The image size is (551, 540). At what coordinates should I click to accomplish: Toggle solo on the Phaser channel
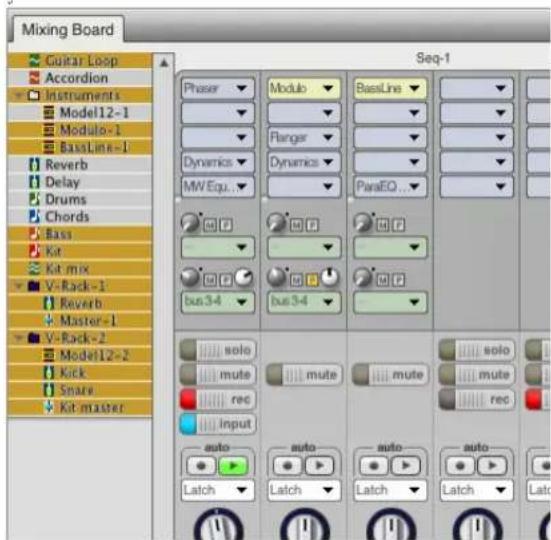[x=218, y=350]
